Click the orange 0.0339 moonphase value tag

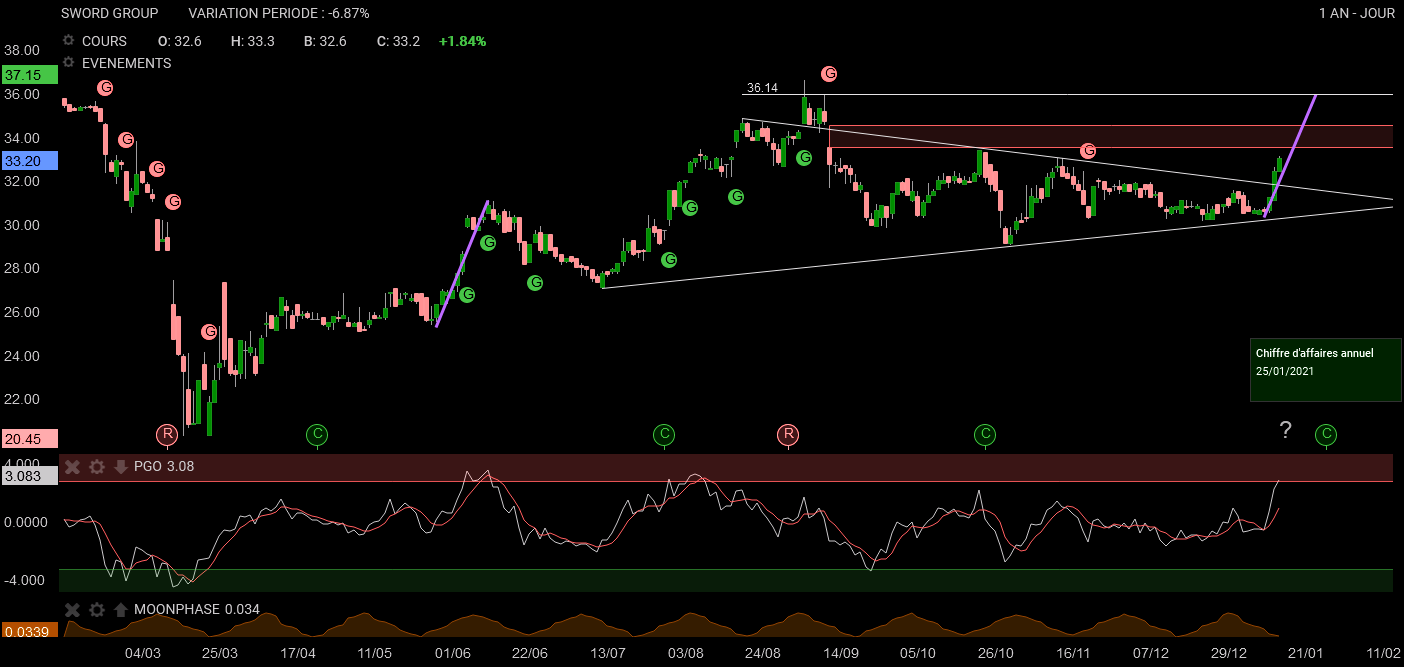(x=30, y=631)
